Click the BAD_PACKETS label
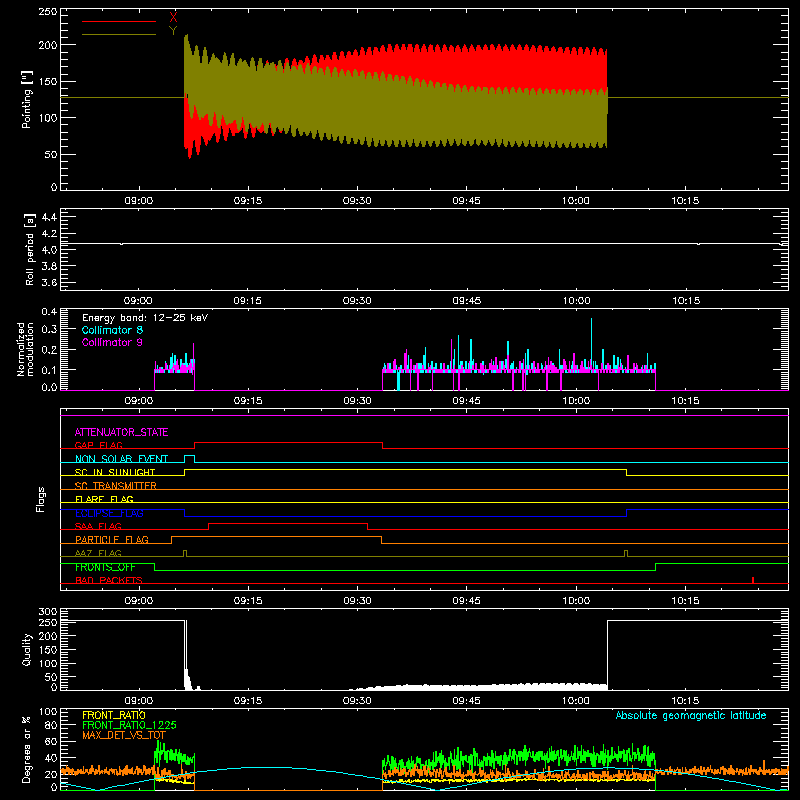The height and width of the screenshot is (800, 800). pos(109,580)
